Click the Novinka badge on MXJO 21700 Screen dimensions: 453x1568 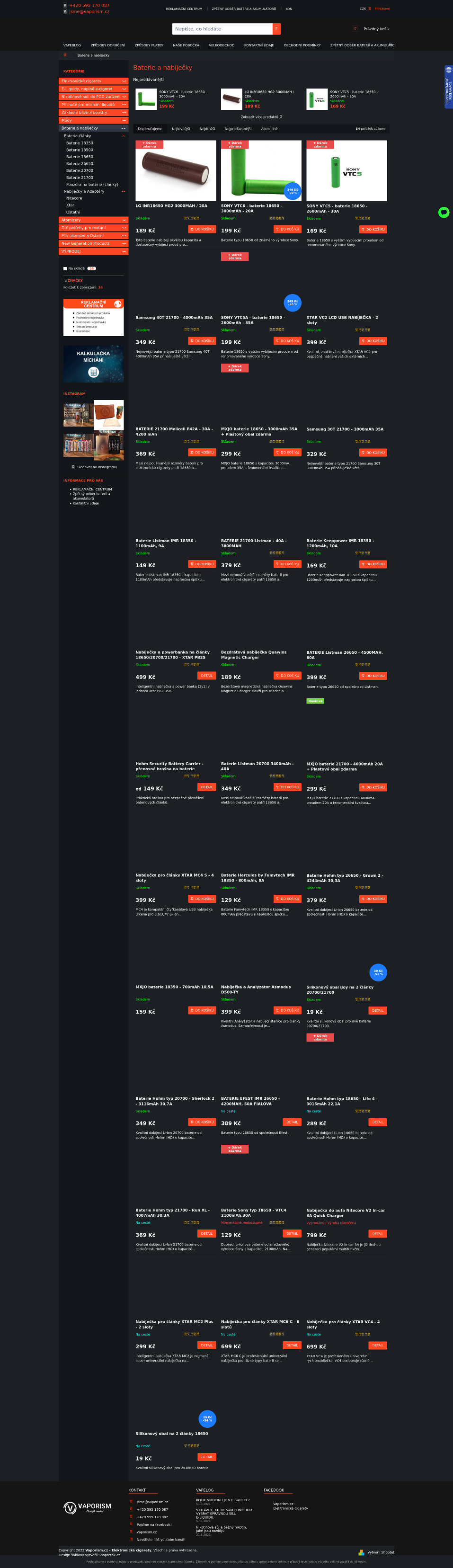[315, 701]
